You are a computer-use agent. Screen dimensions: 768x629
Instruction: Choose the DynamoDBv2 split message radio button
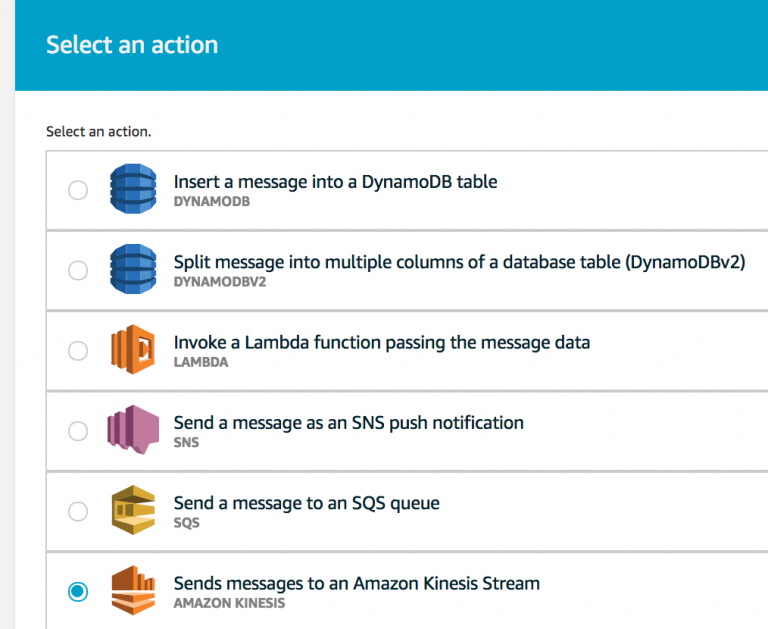pyautogui.click(x=78, y=270)
